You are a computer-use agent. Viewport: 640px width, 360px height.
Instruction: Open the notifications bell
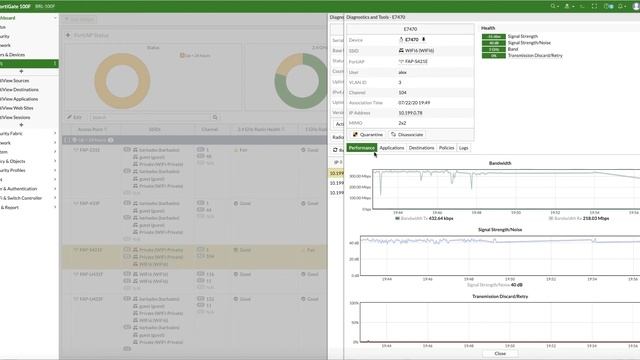622,6
